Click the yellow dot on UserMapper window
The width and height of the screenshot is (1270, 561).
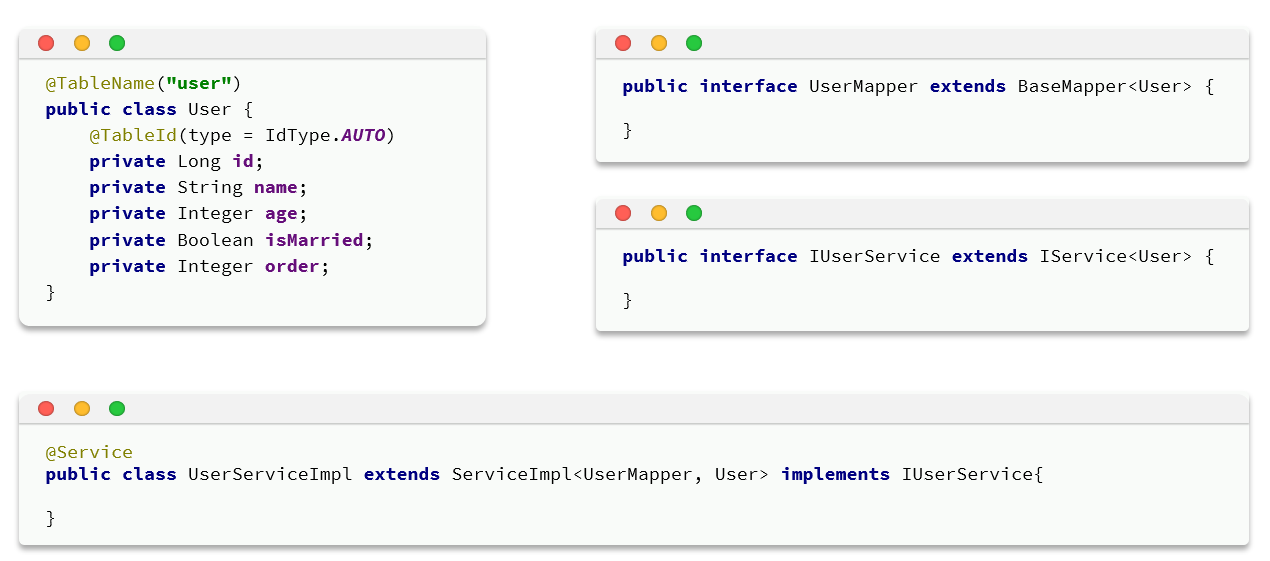coord(659,43)
